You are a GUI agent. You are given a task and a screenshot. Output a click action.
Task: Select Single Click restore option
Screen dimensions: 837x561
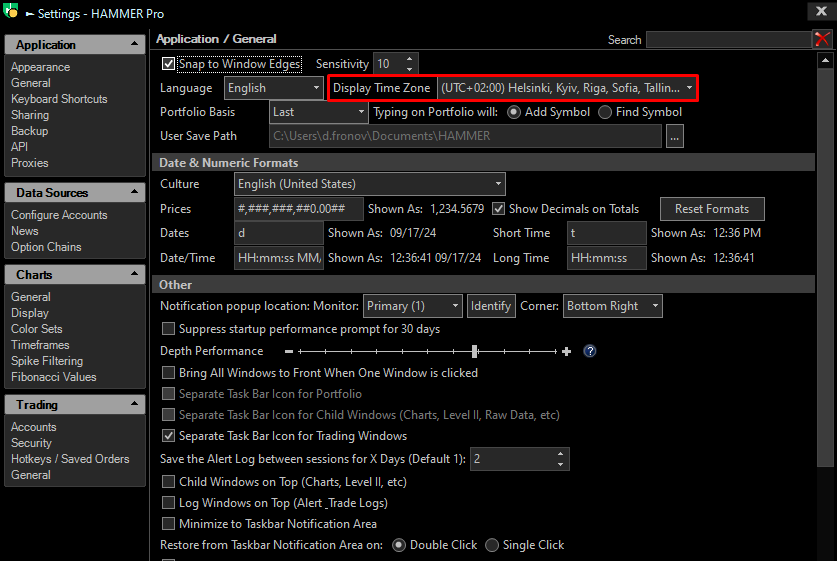pyautogui.click(x=492, y=545)
